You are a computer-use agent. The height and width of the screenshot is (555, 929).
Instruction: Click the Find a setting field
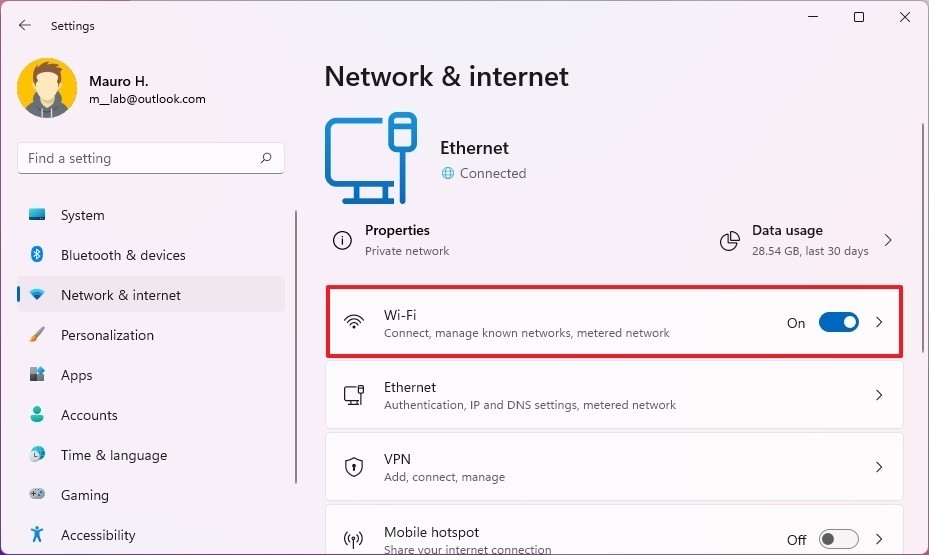coord(140,158)
